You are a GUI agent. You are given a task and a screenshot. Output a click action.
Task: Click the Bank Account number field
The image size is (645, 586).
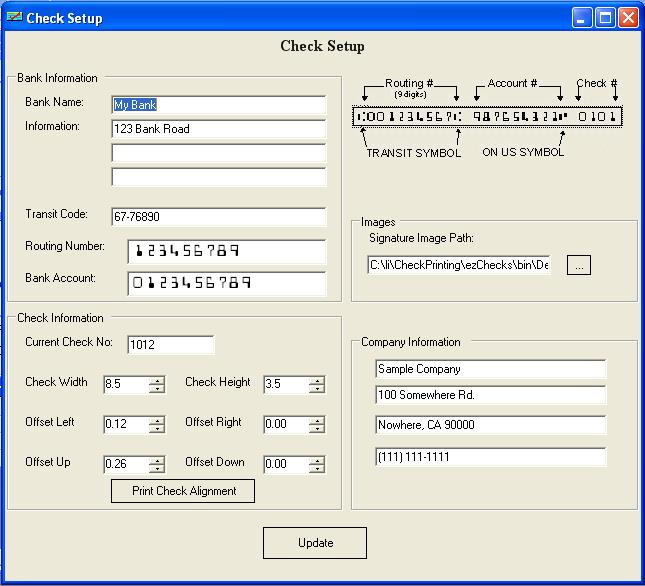226,283
